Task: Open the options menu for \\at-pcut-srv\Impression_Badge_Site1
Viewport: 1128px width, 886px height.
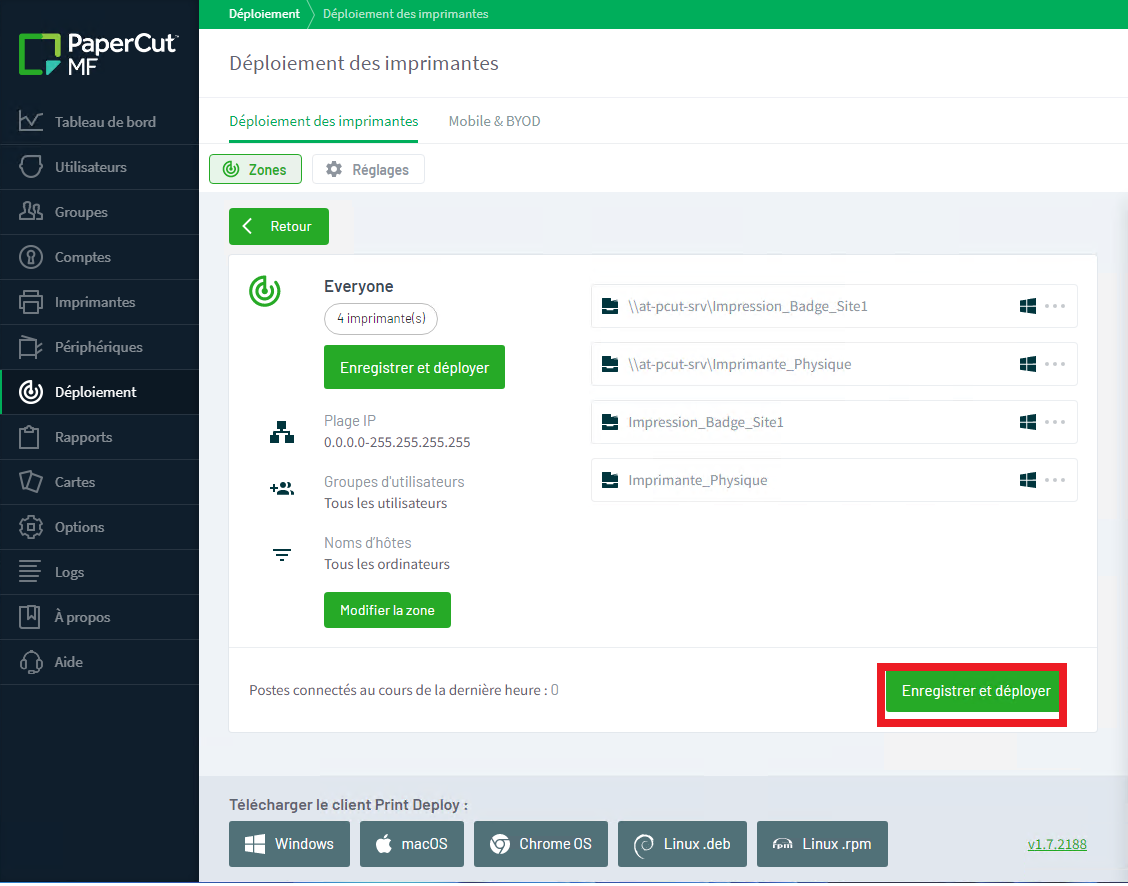Action: pyautogui.click(x=1055, y=307)
